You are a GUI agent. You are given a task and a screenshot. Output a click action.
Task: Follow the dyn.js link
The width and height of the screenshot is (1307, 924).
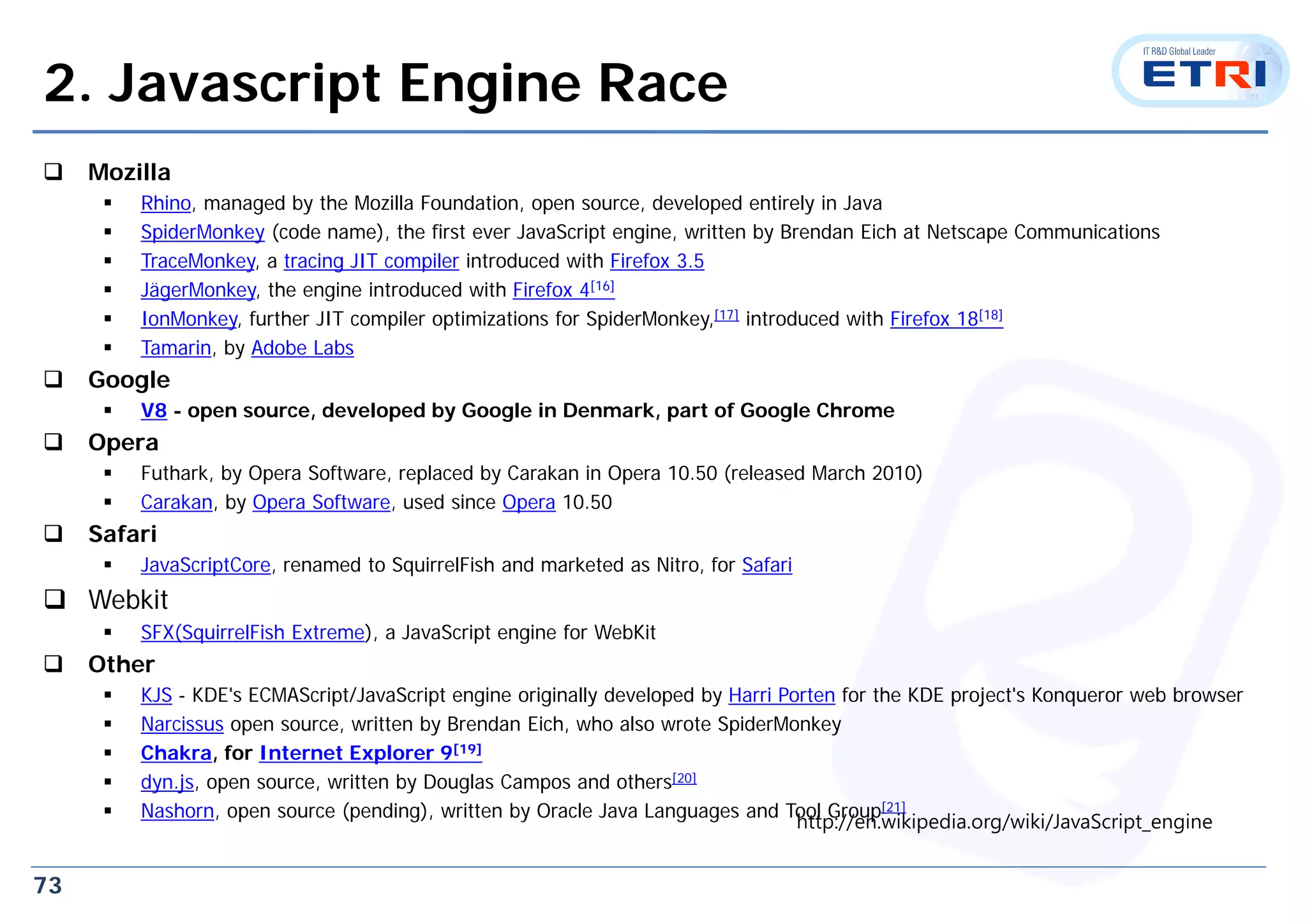pos(167,782)
